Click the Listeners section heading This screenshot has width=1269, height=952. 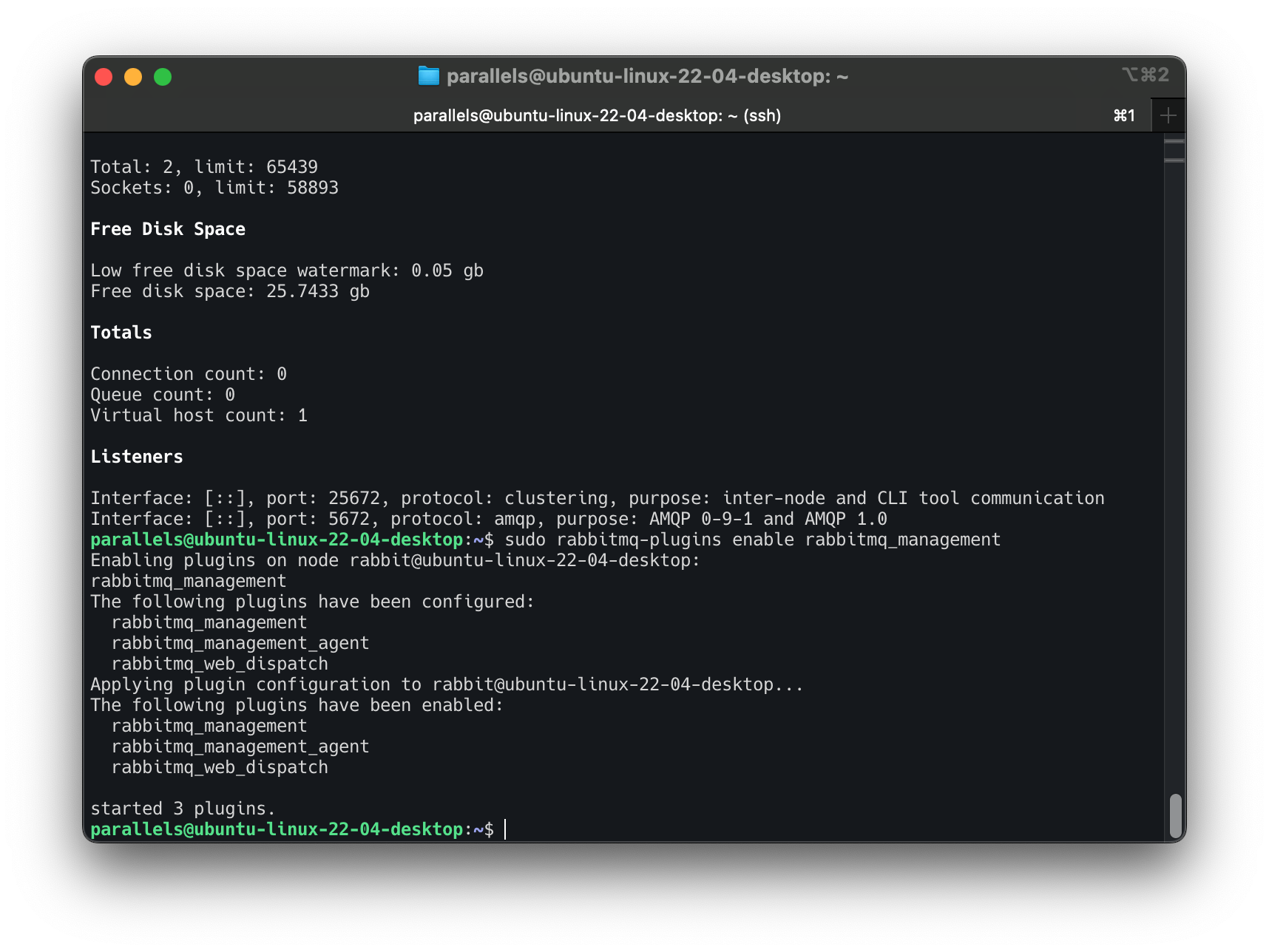point(137,456)
